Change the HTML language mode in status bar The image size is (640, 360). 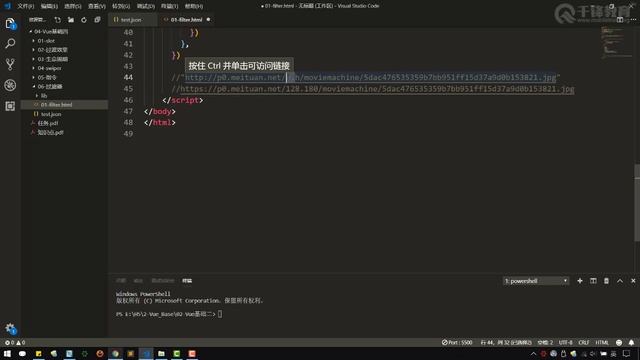(x=602, y=342)
